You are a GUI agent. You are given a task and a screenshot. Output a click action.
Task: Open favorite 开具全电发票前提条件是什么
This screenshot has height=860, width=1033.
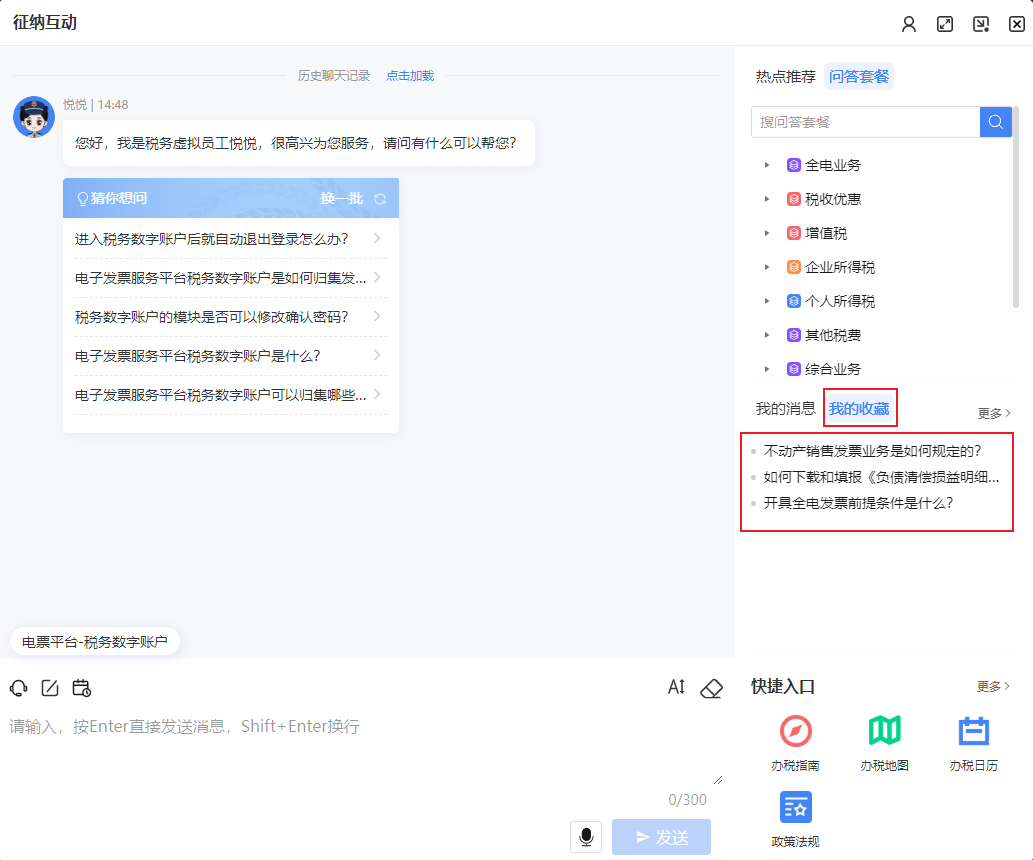pyautogui.click(x=858, y=503)
